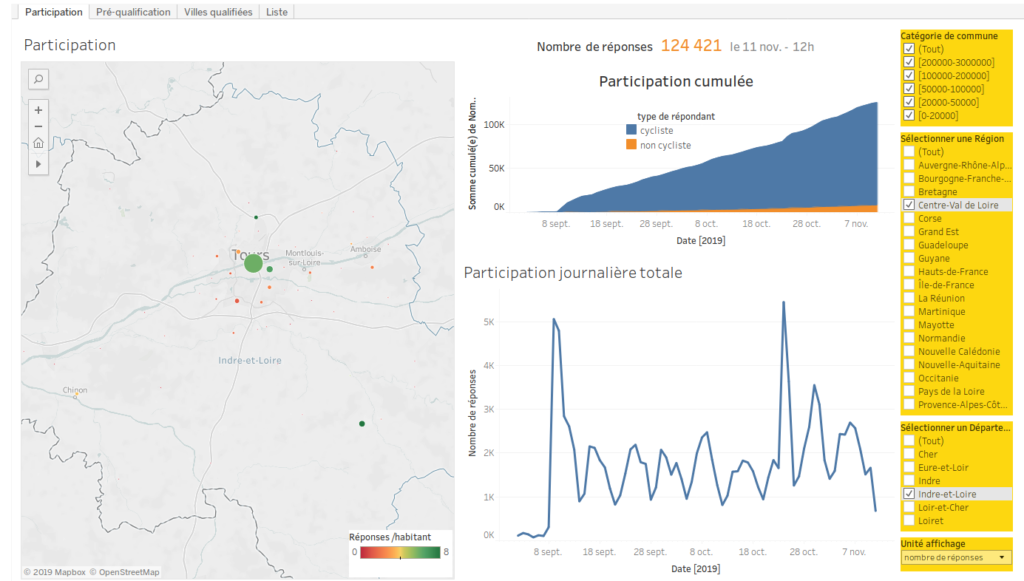This screenshot has width=1024, height=581.
Task: Tick the (Tout) option under Sélectionner une Région
Action: click(908, 152)
